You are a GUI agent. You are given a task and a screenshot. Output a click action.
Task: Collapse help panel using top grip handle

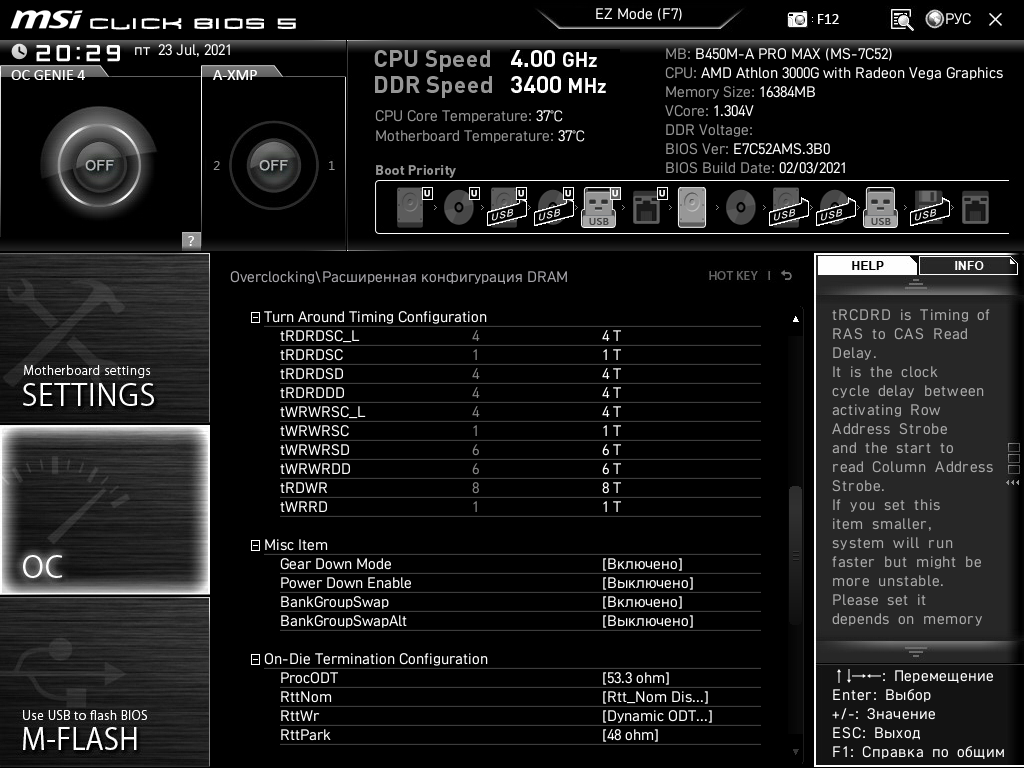coord(916,284)
